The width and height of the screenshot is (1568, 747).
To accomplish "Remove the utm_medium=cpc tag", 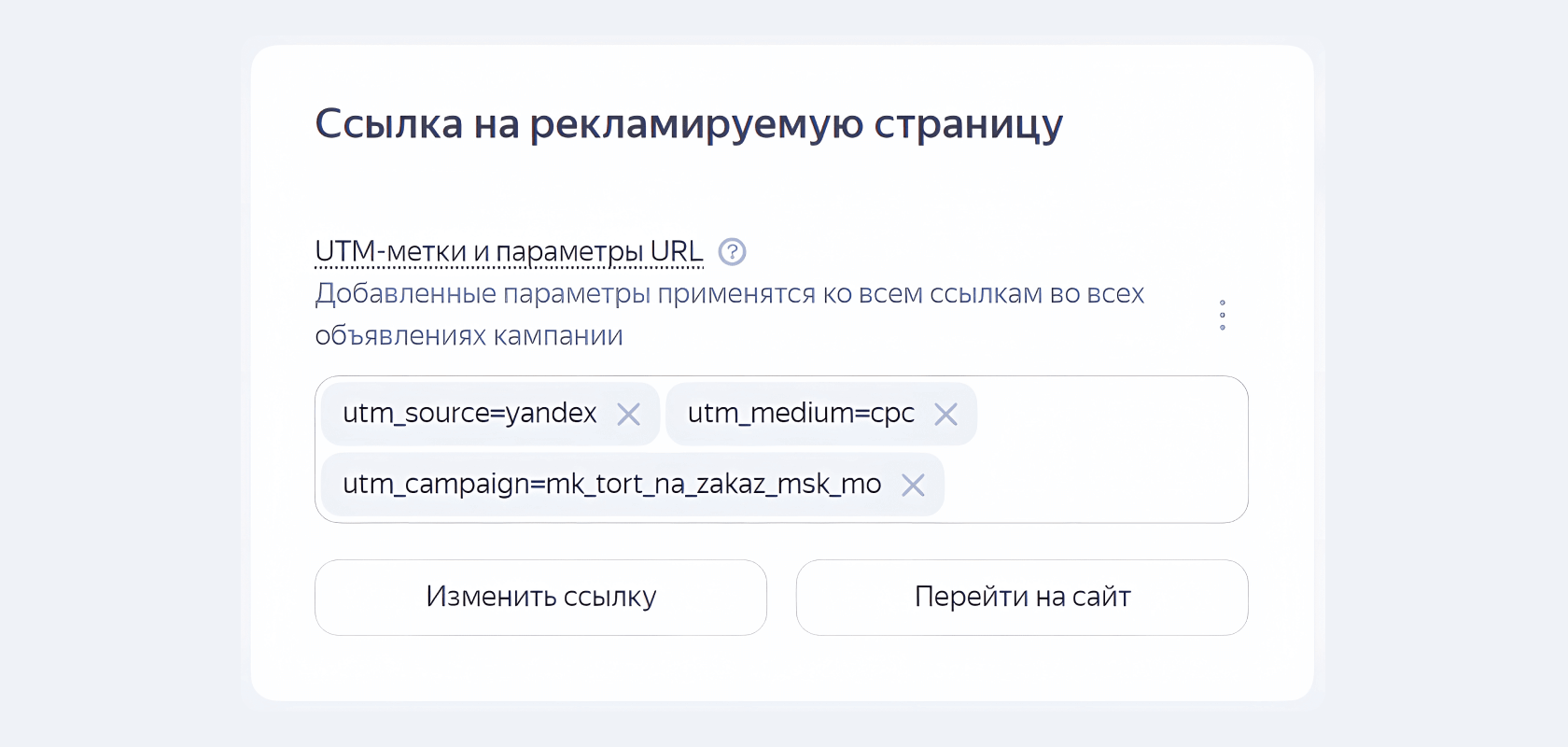I will click(x=945, y=414).
